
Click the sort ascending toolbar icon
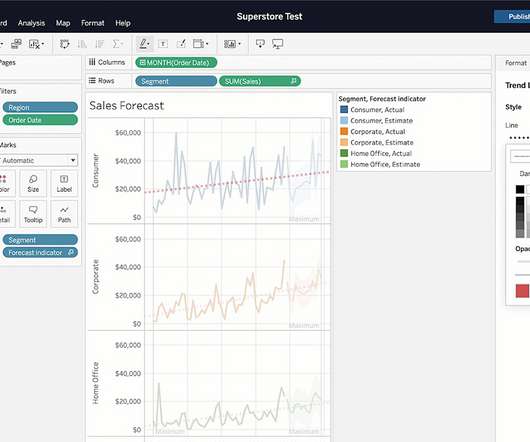tap(82, 44)
